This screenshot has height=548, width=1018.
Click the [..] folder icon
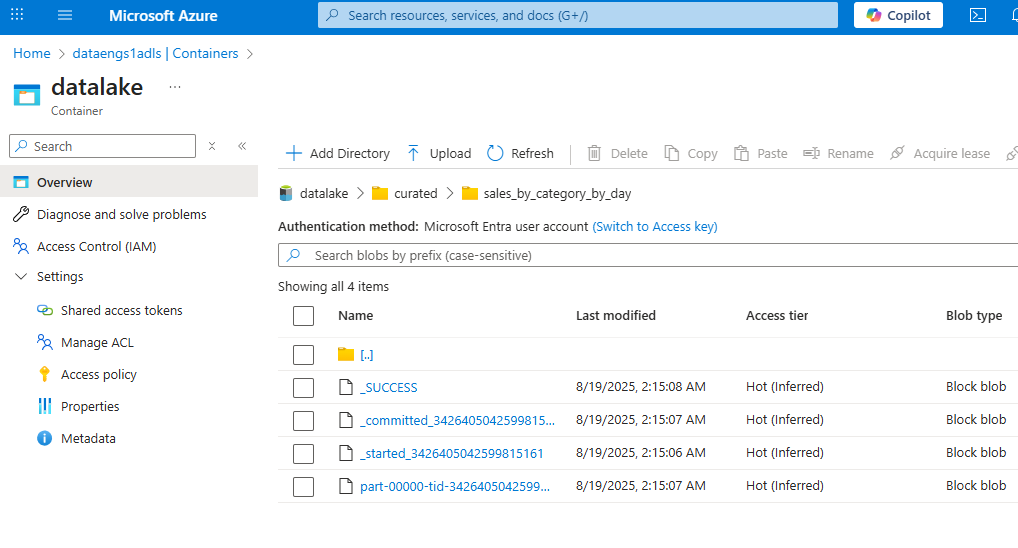[346, 355]
